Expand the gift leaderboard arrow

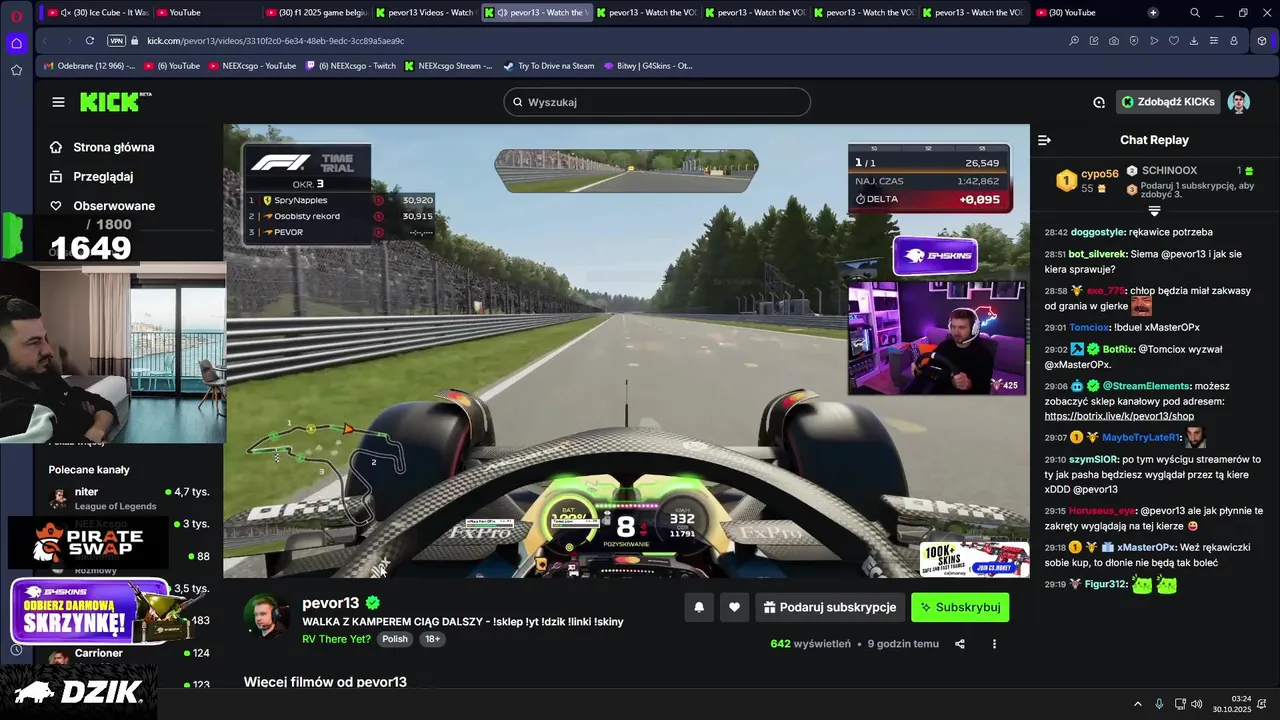click(x=1154, y=211)
